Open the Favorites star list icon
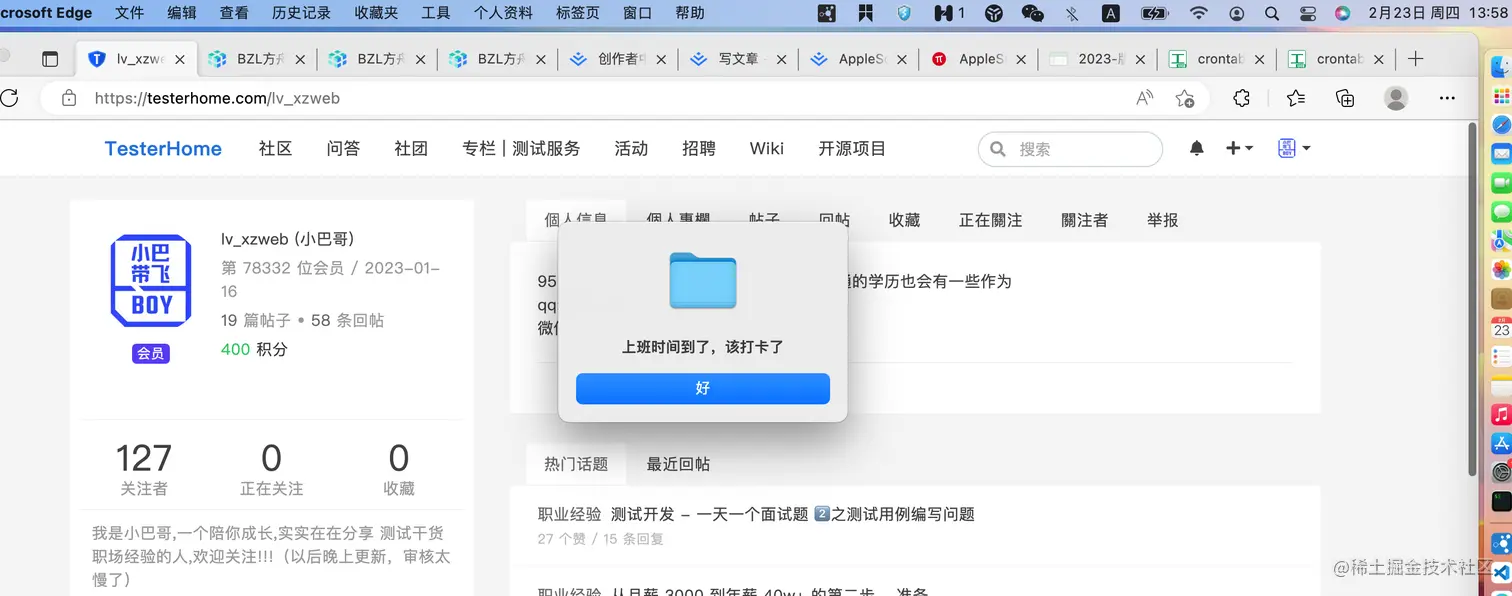 click(x=1296, y=98)
